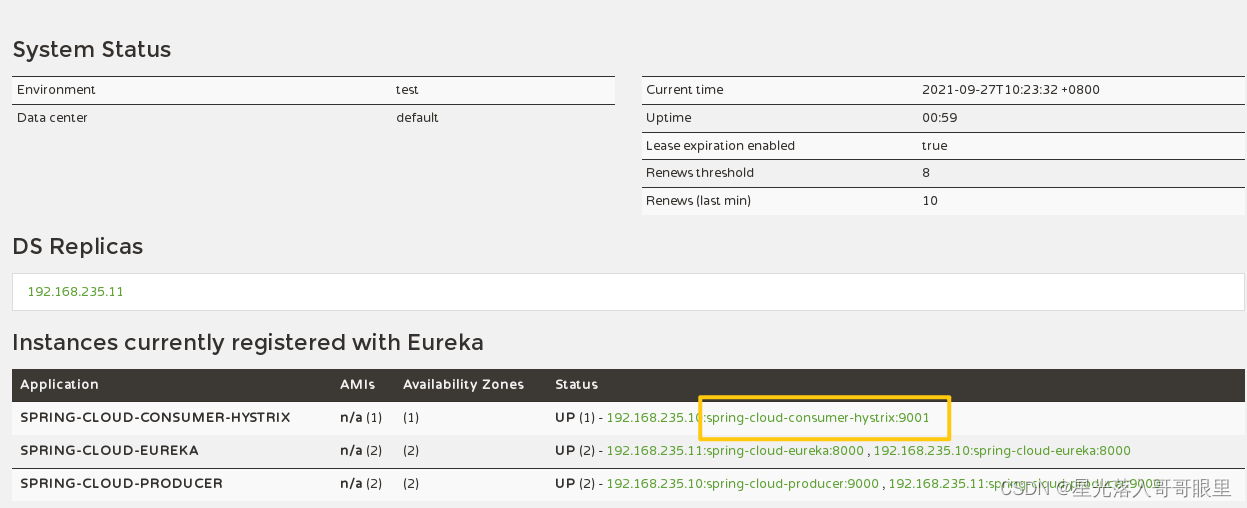The image size is (1247, 508).
Task: Open the 192.168.235.10:spring-cloud-eureka:8000 instance link
Action: click(x=1002, y=451)
